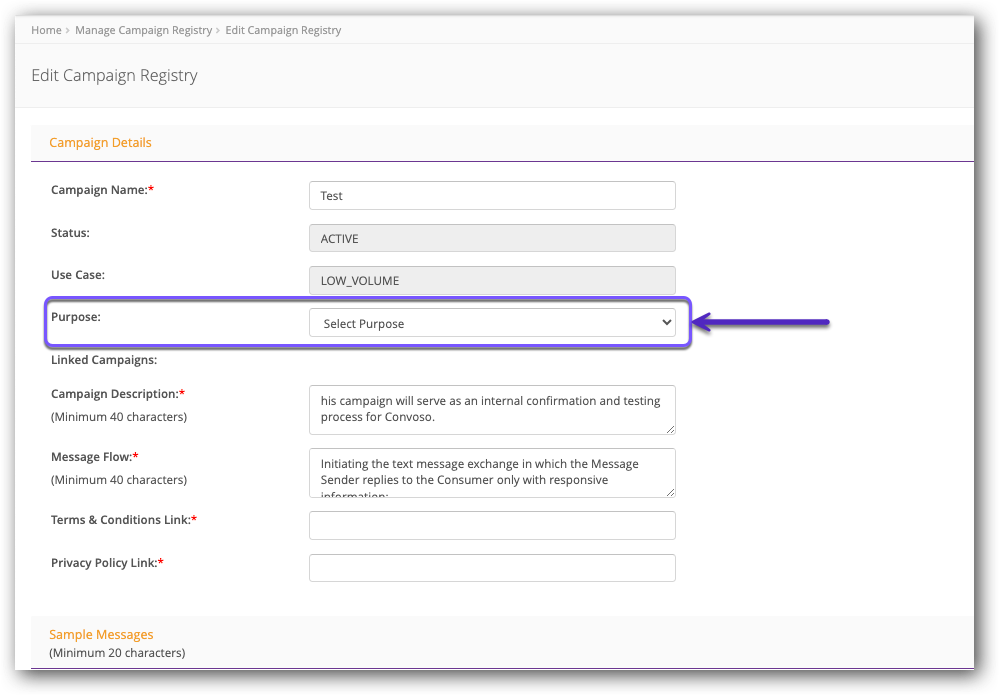Screen dimensions: 999x695
Task: Click the Privacy Policy Link field
Action: [492, 568]
